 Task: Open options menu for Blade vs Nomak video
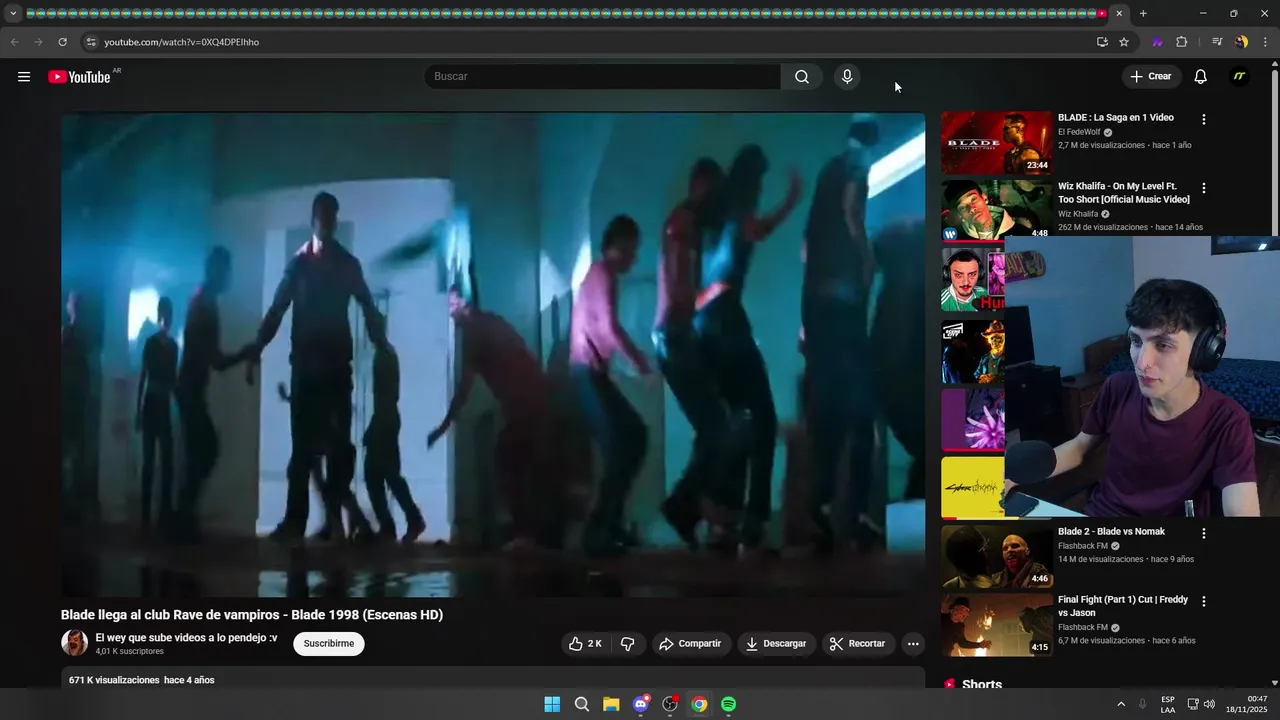[x=1204, y=533]
